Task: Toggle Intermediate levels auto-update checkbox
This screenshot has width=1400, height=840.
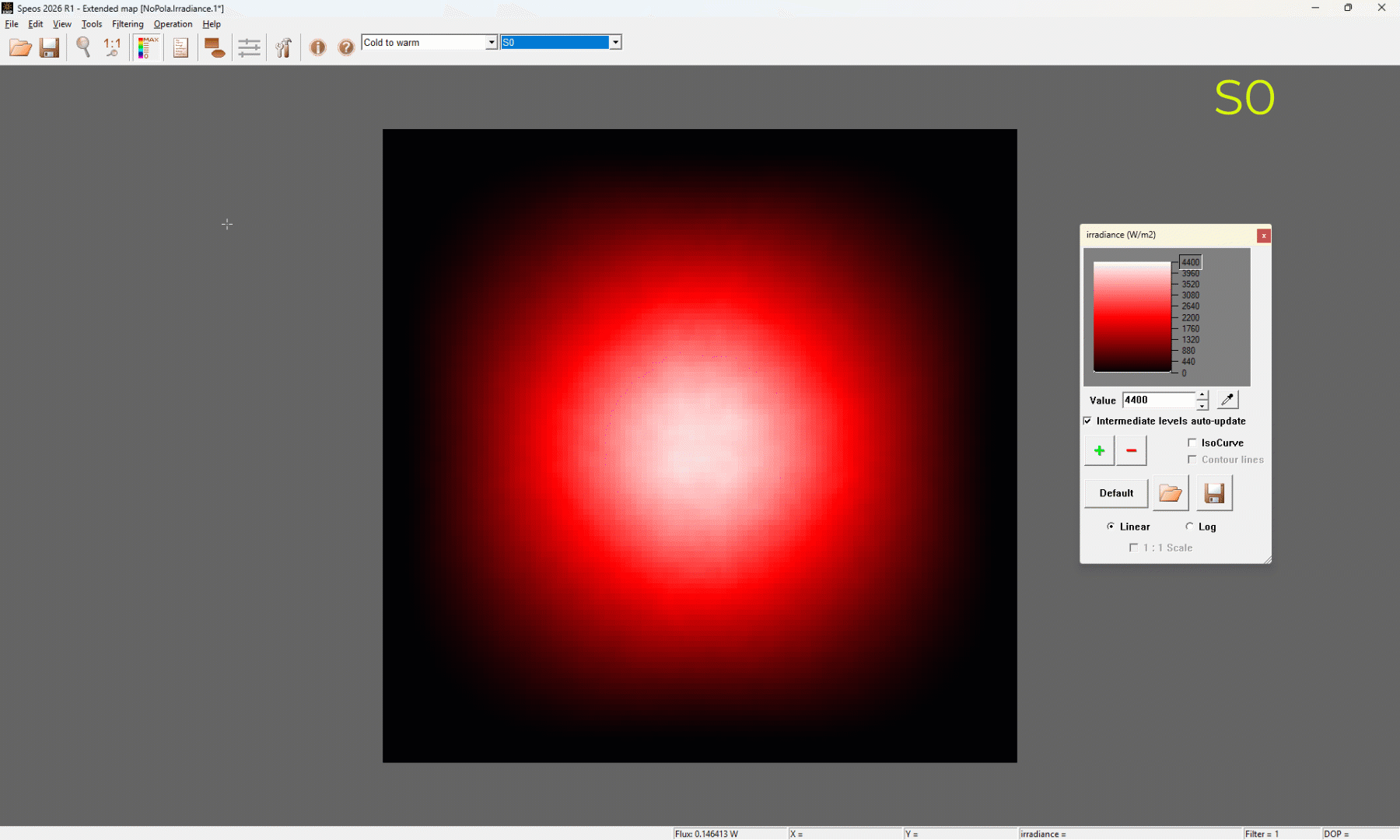Action: click(x=1087, y=421)
